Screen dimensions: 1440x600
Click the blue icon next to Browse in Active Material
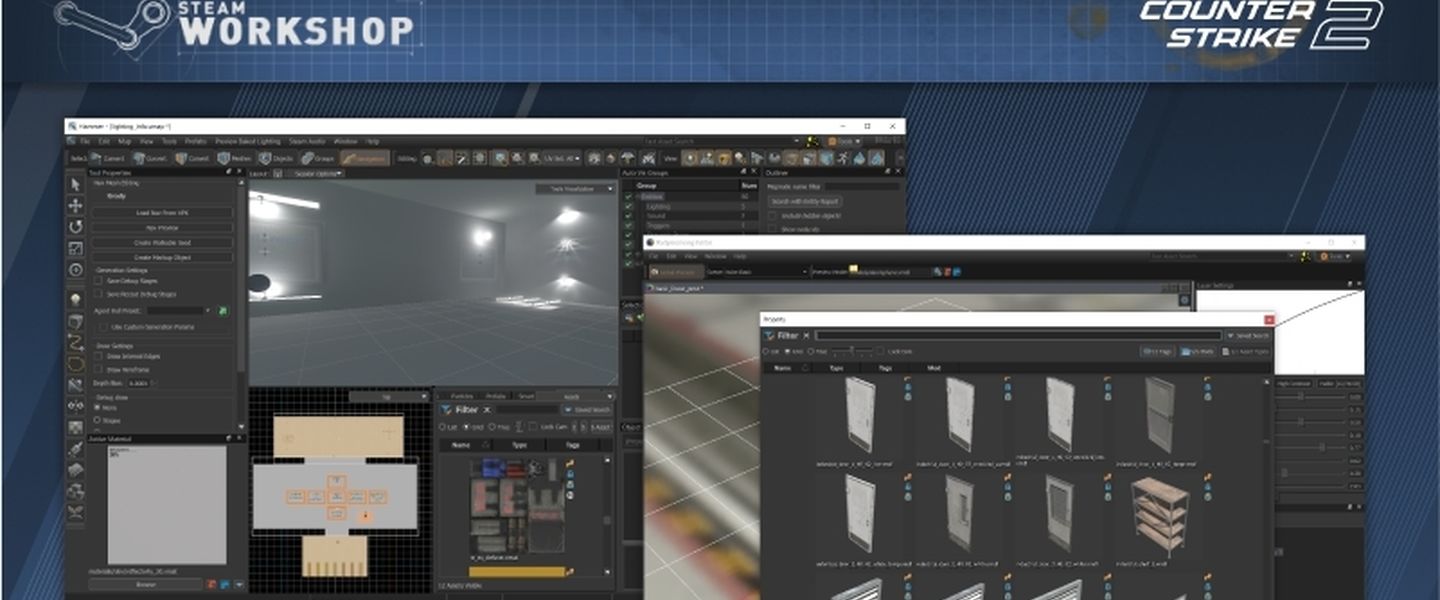(x=225, y=584)
